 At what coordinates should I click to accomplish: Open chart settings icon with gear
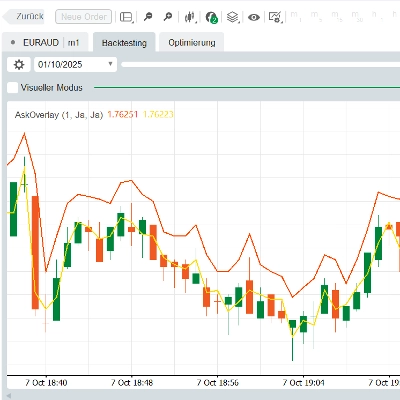276,17
